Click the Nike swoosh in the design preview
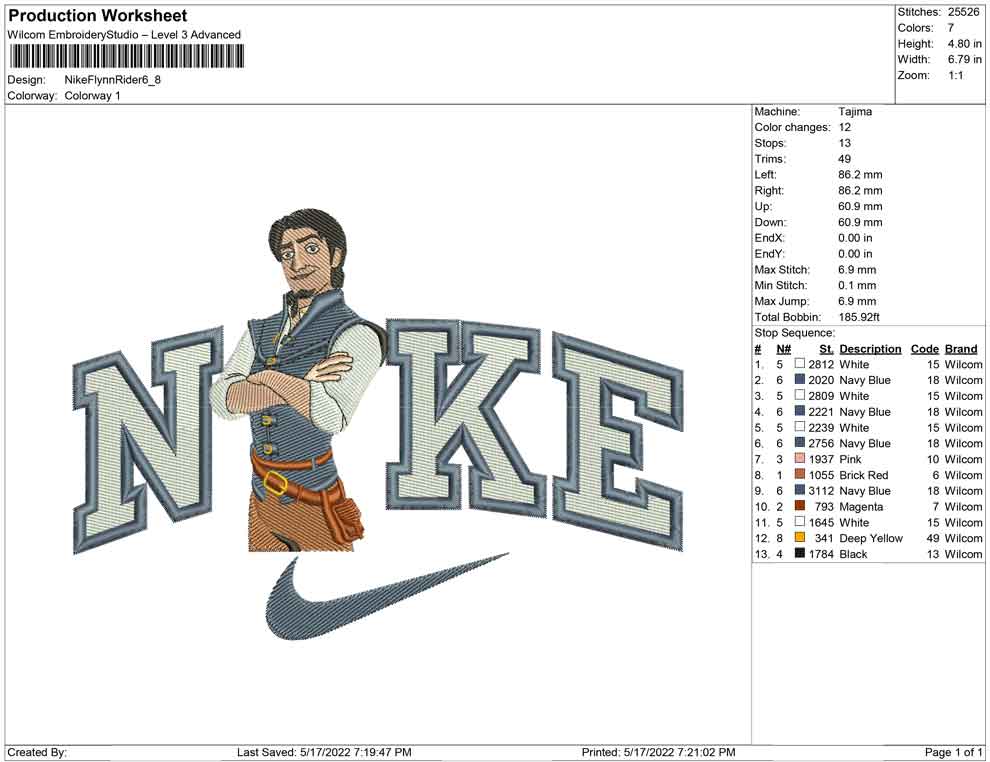990x762 pixels. click(386, 597)
